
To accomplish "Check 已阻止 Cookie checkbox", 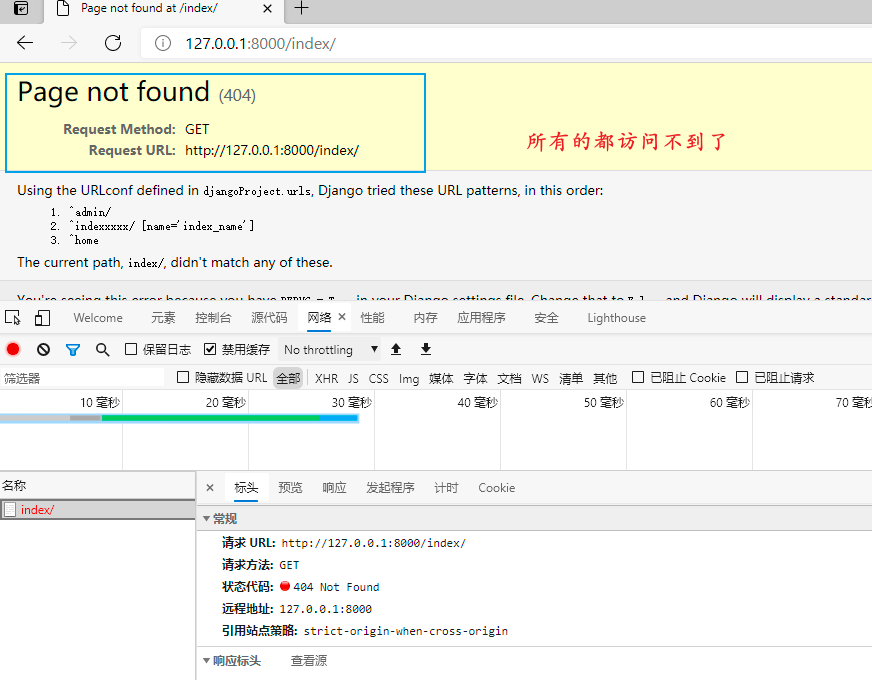I will 638,378.
